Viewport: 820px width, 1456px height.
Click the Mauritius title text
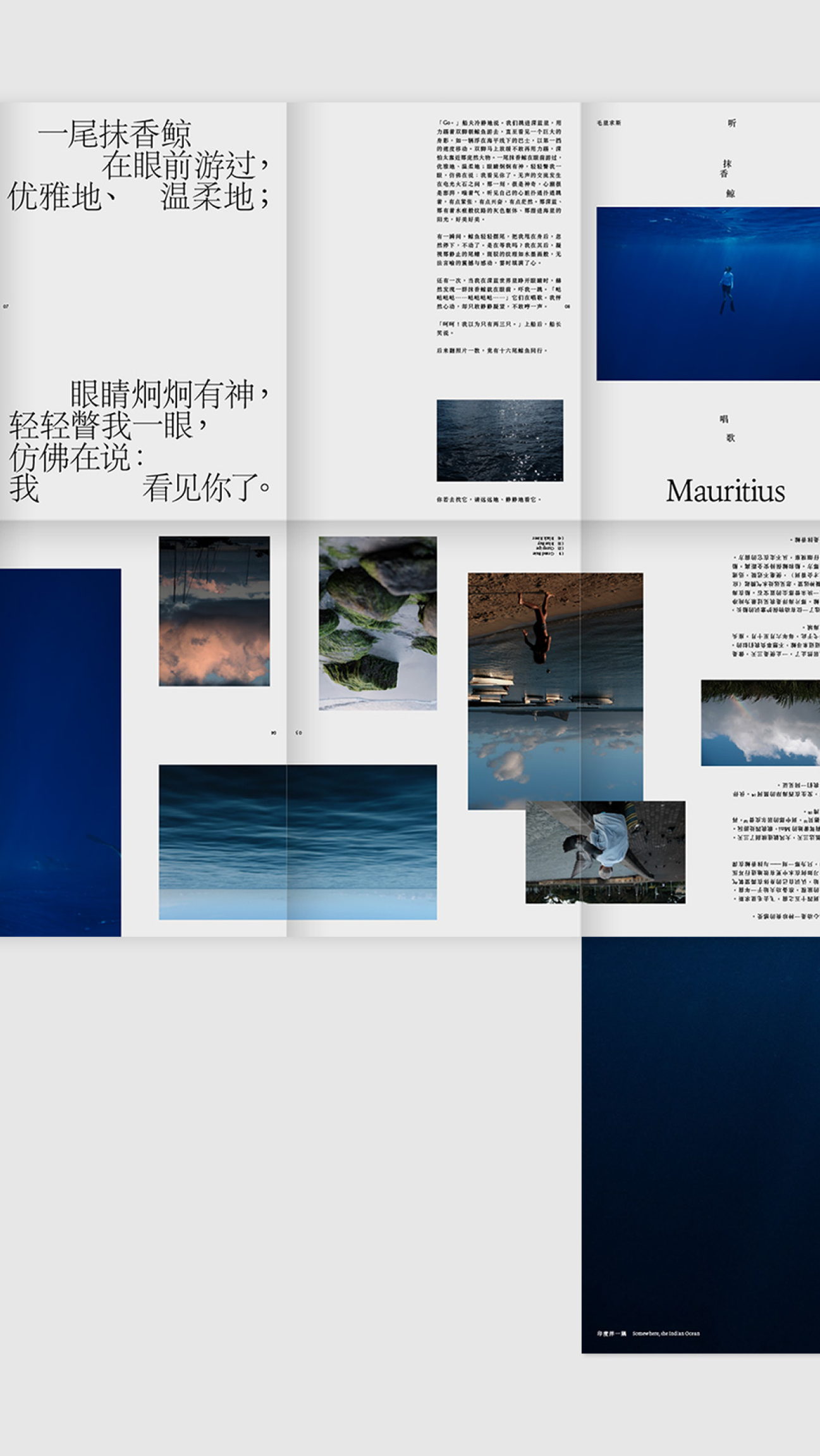(725, 491)
